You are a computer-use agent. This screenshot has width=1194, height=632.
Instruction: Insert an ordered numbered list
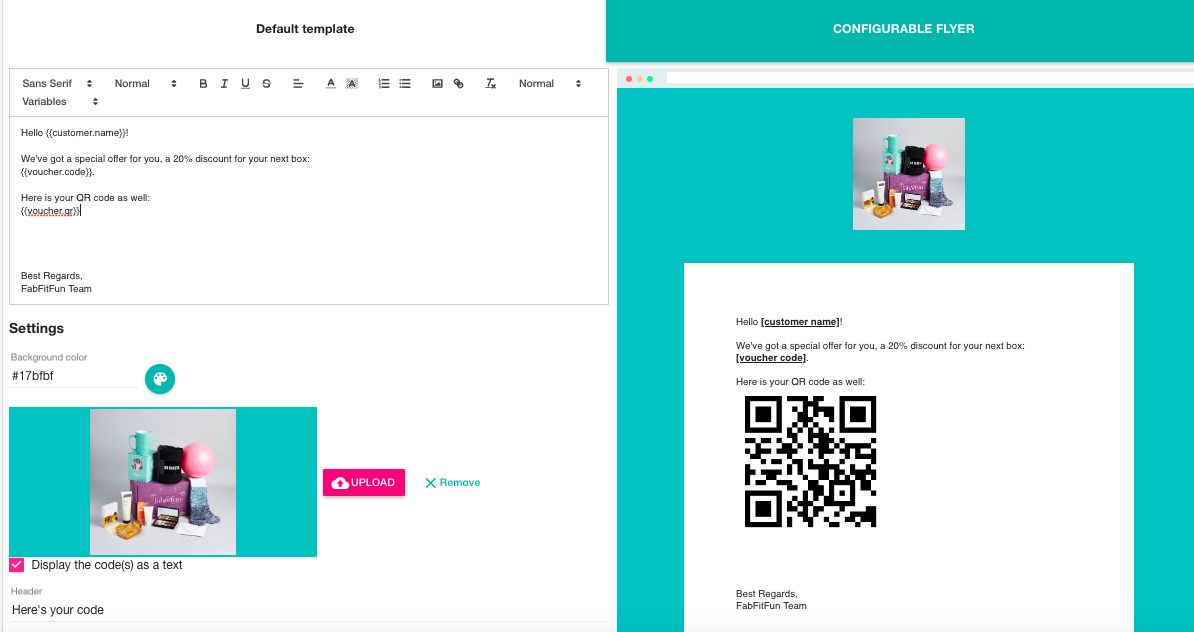[384, 84]
